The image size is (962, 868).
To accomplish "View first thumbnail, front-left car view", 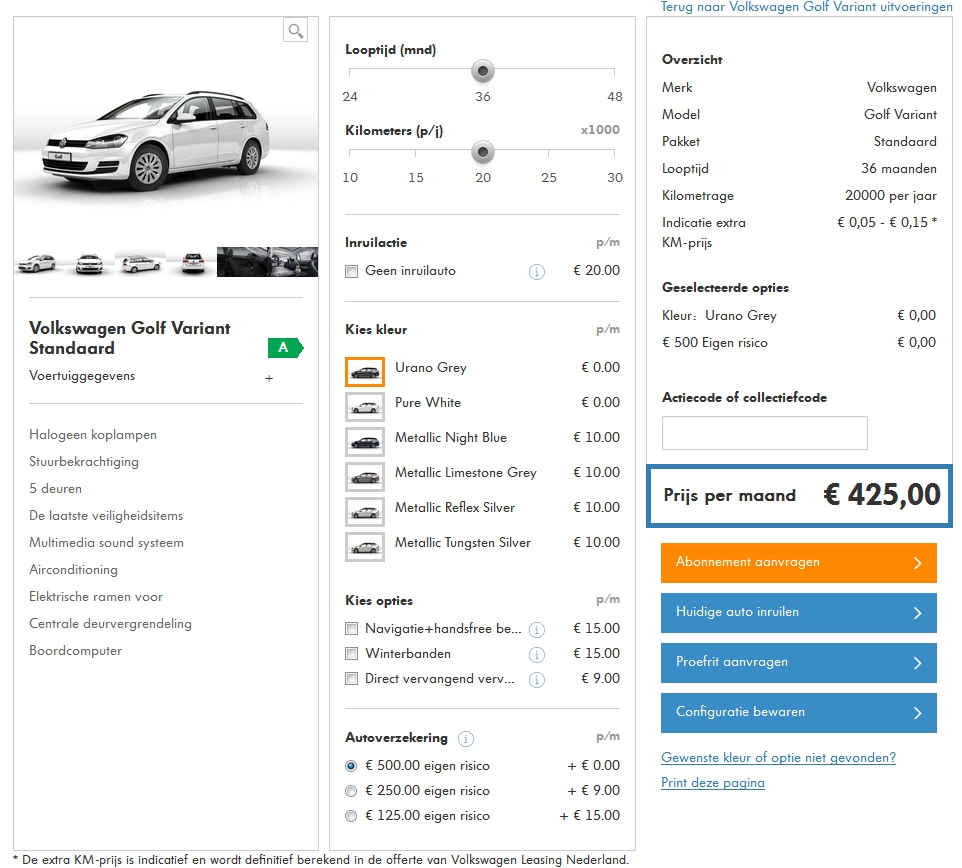I will tap(37, 263).
